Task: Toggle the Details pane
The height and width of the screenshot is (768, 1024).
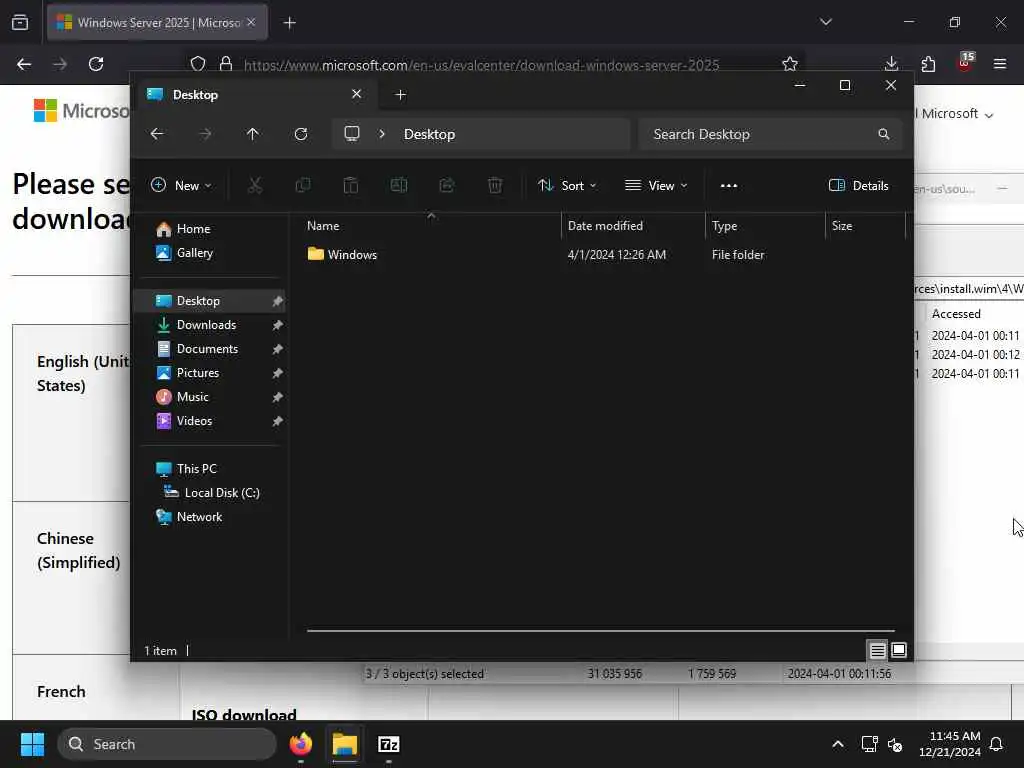Action: tap(859, 185)
